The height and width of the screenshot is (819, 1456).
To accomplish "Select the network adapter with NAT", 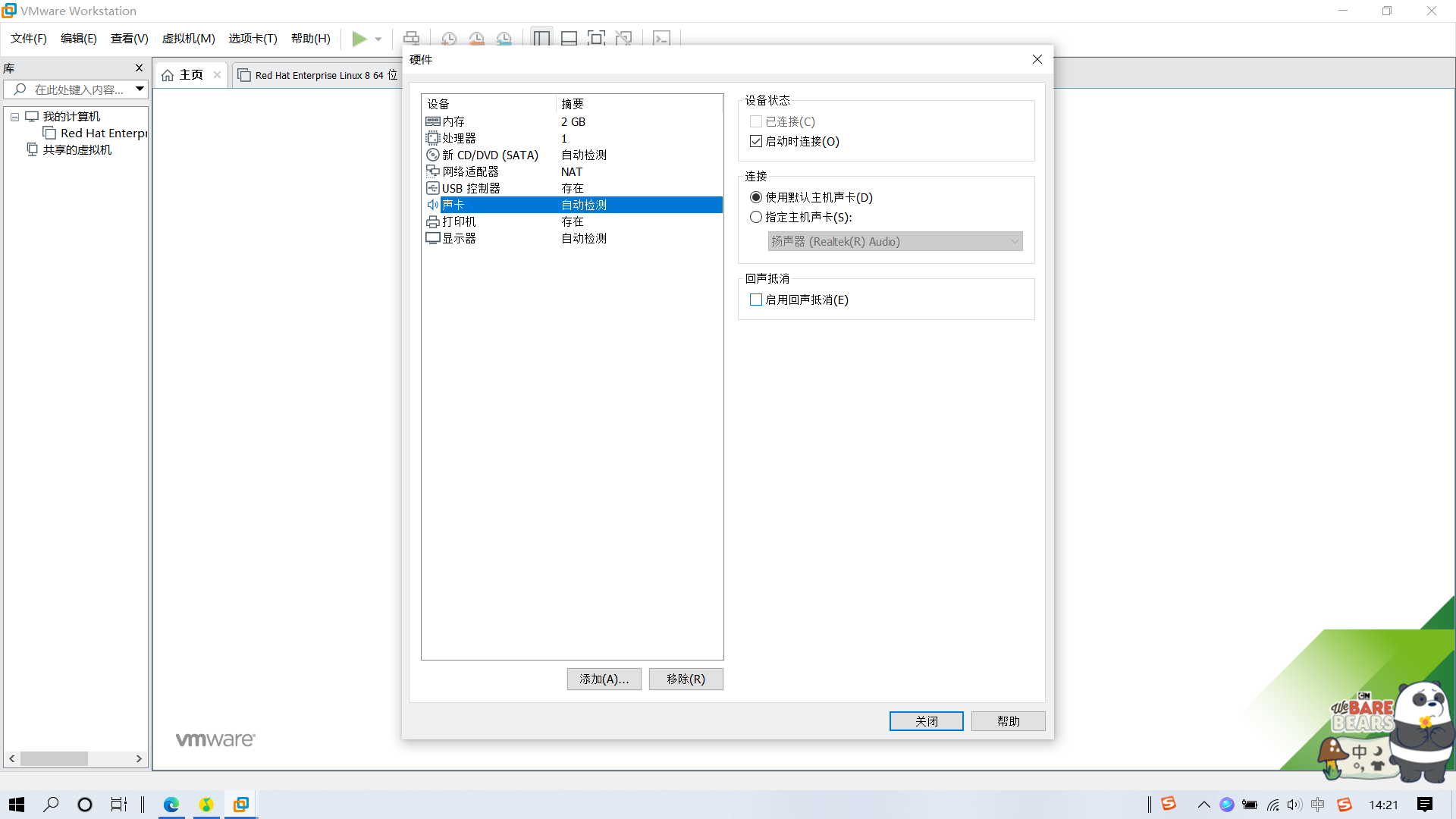I will tap(471, 171).
